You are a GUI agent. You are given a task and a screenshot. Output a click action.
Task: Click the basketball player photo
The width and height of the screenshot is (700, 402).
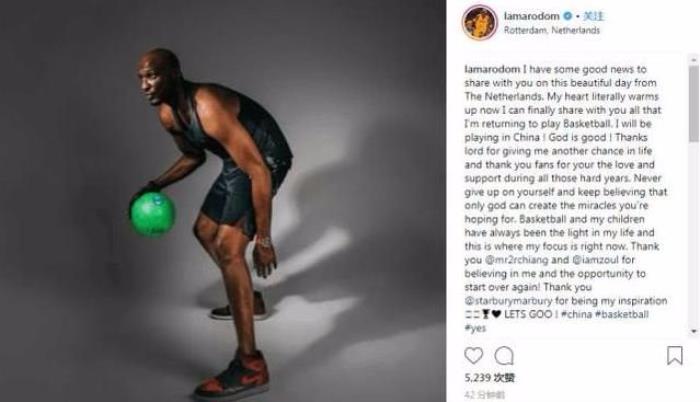[223, 201]
